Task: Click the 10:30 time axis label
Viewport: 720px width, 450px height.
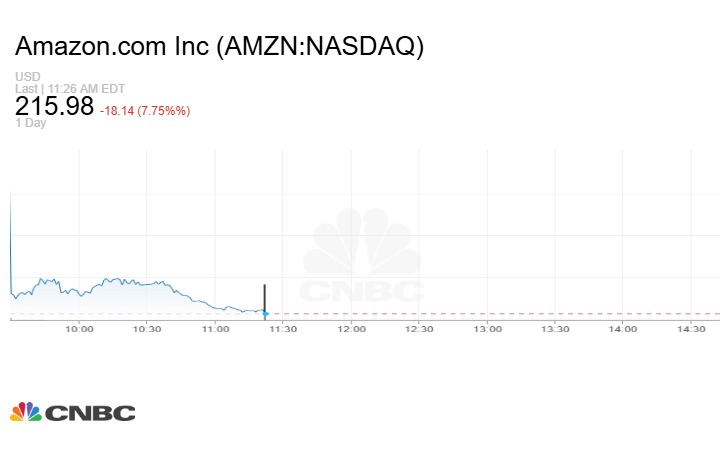Action: pos(147,328)
